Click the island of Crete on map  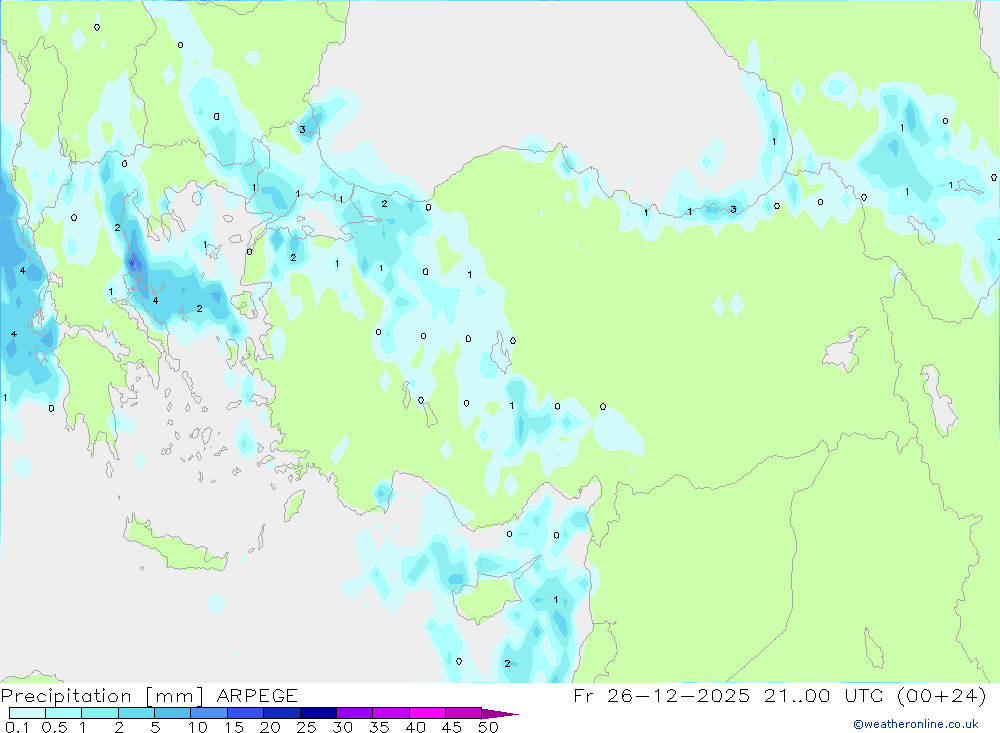[175, 545]
